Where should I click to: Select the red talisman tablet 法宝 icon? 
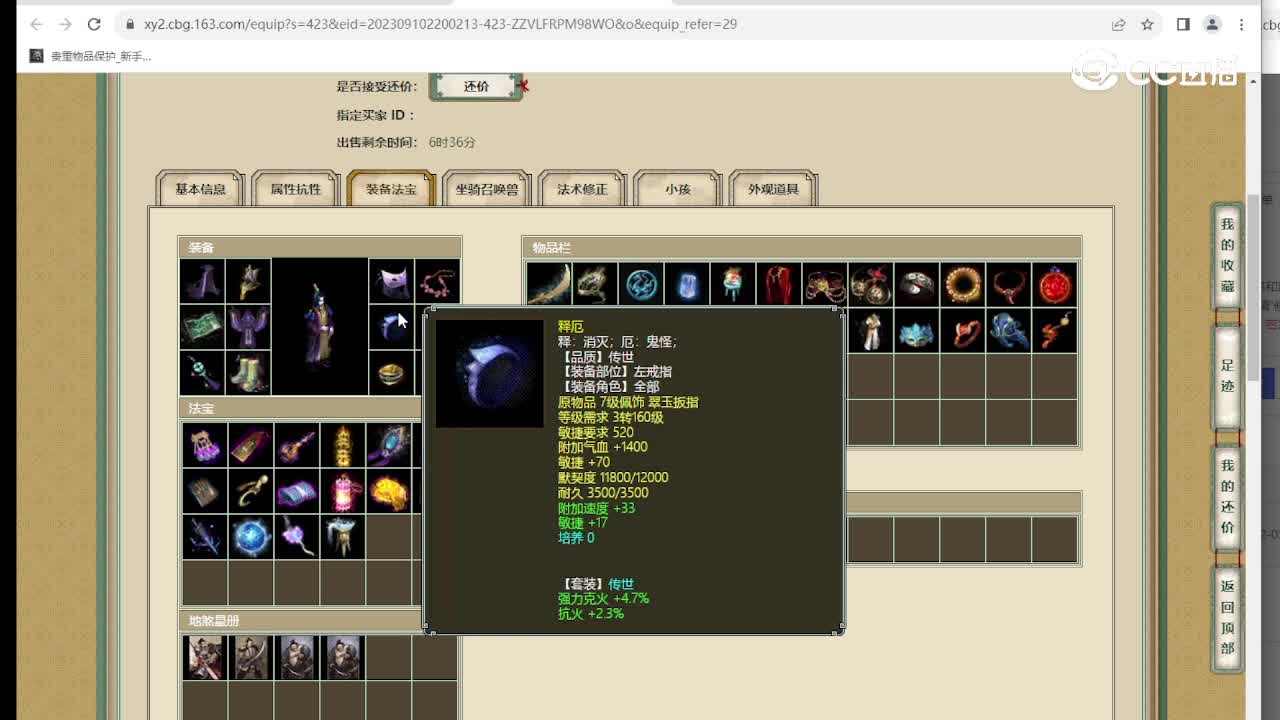coord(250,445)
